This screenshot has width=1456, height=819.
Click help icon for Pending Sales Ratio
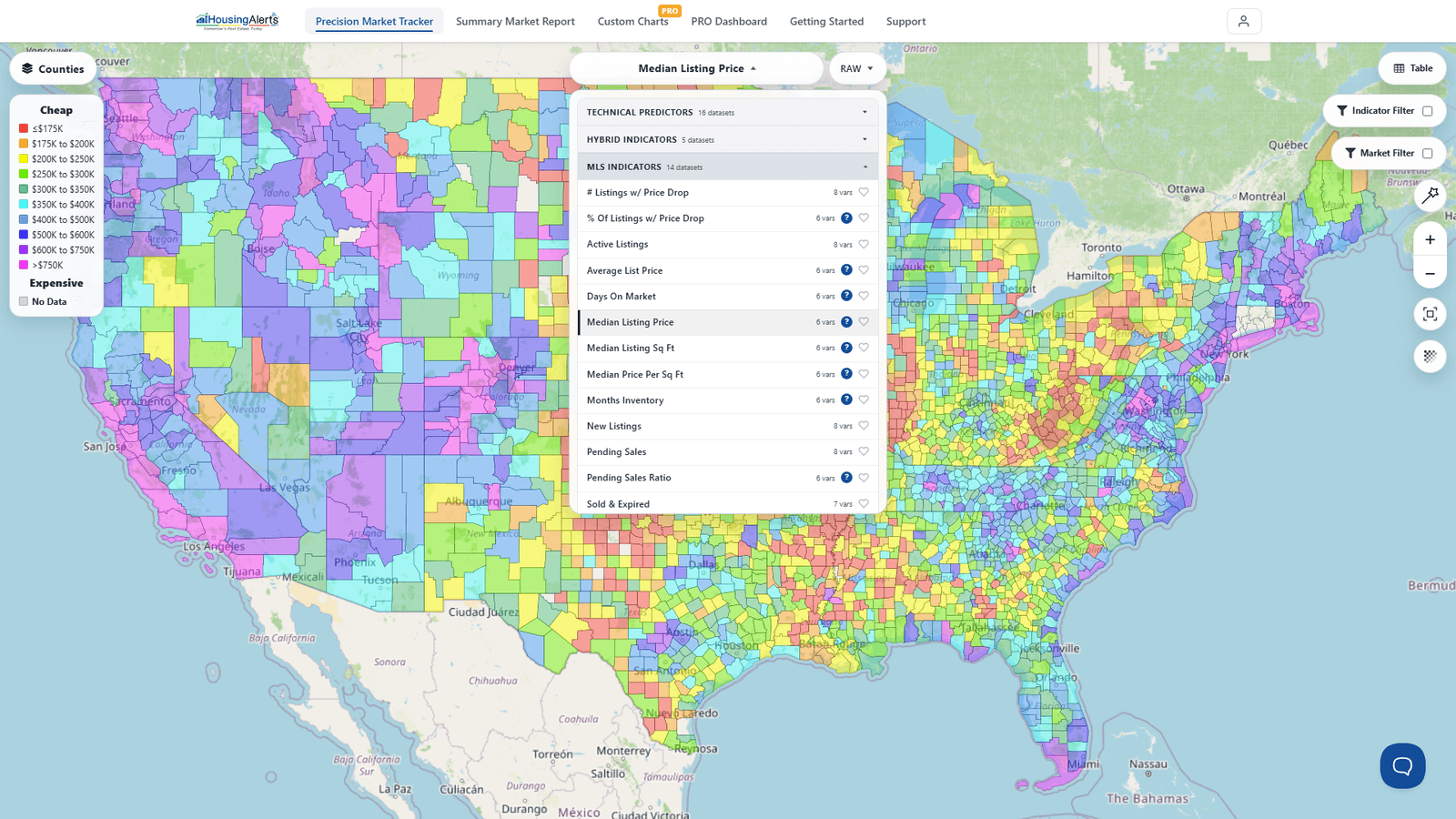[846, 478]
